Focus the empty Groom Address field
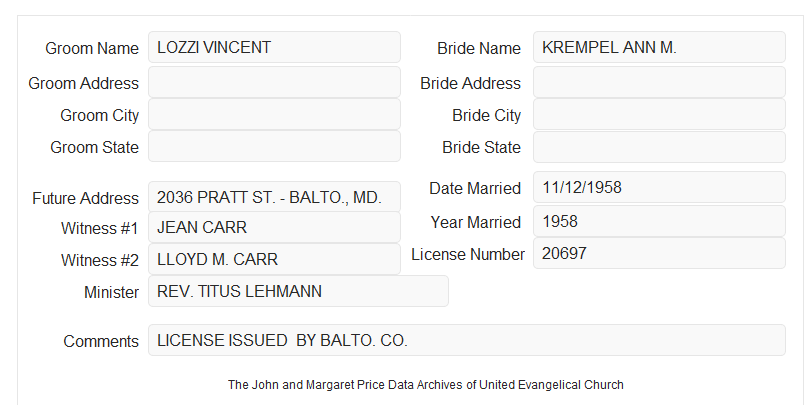Image resolution: width=805 pixels, height=405 pixels. point(274,82)
